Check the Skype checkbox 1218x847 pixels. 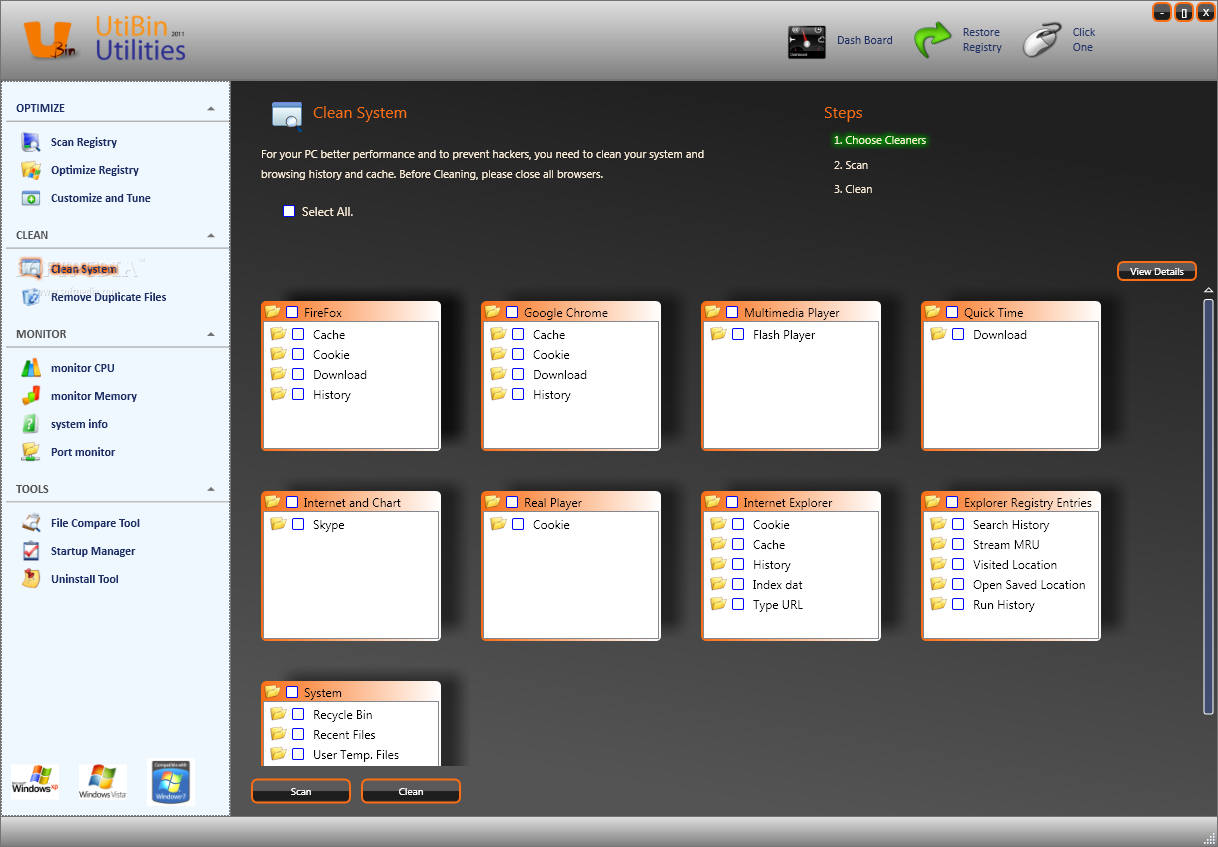(x=298, y=525)
